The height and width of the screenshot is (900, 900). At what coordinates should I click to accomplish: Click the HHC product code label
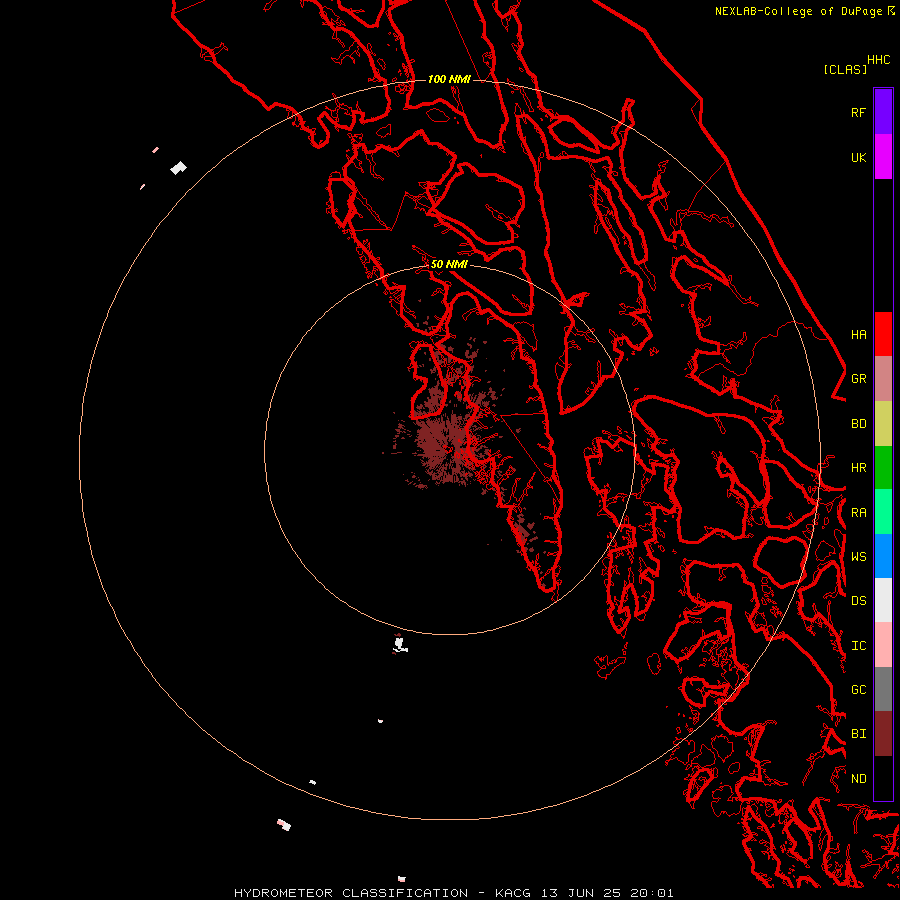point(878,60)
